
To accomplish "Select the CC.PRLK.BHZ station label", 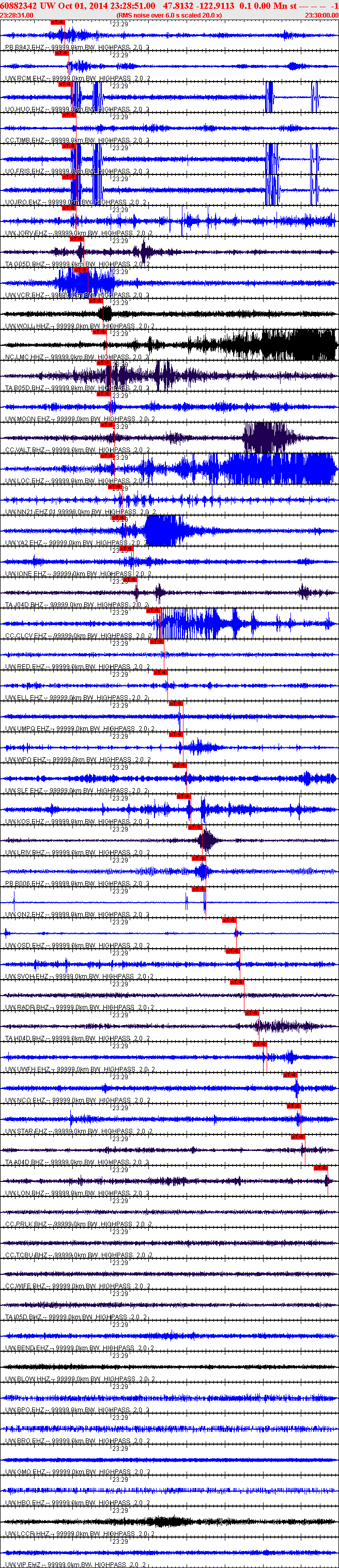I will (x=78, y=1225).
